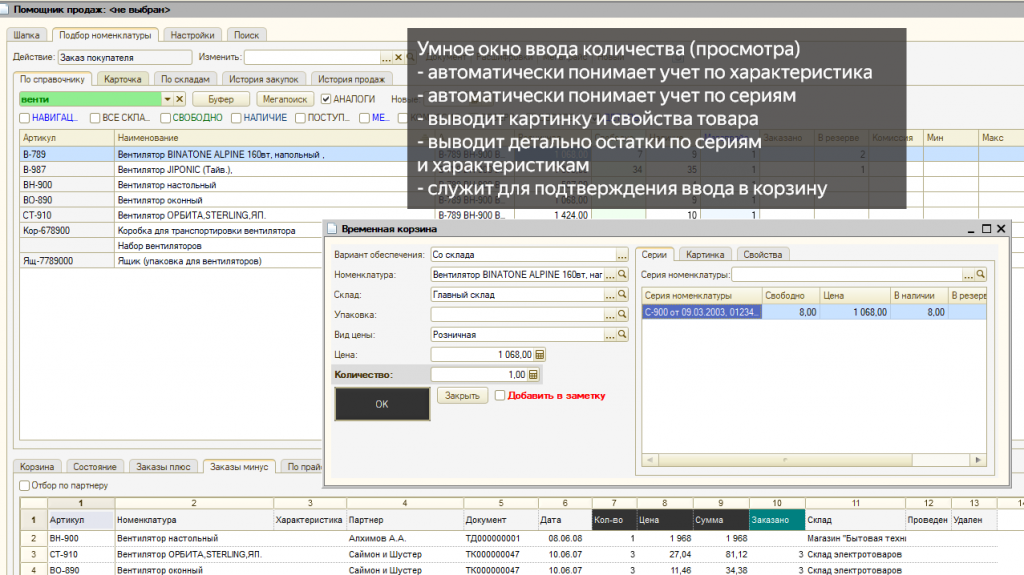Image resolution: width=1024 pixels, height=575 pixels.
Task: Sort series table by Свободно header
Action: click(790, 295)
